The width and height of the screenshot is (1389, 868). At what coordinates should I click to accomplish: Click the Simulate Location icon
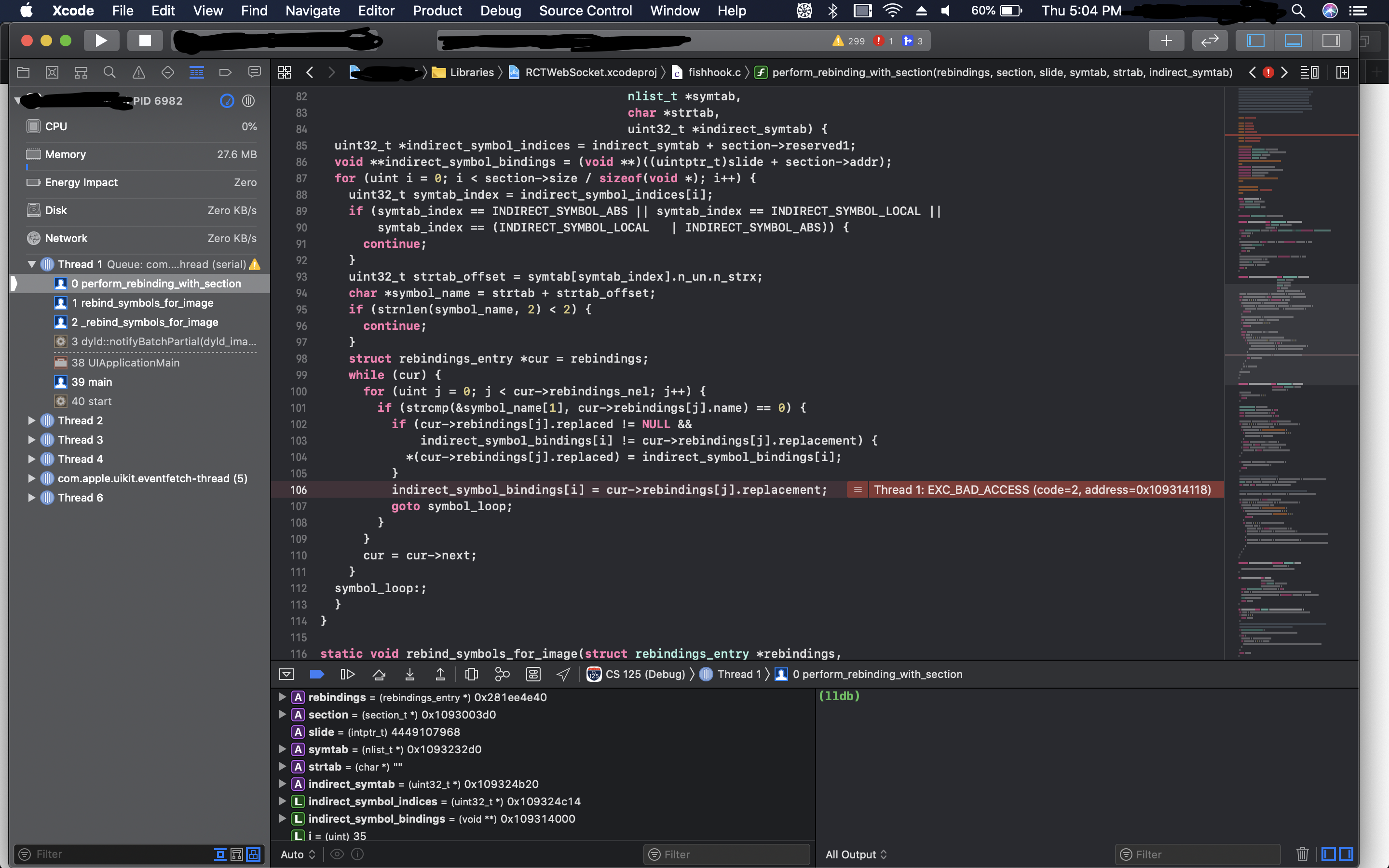pyautogui.click(x=562, y=674)
